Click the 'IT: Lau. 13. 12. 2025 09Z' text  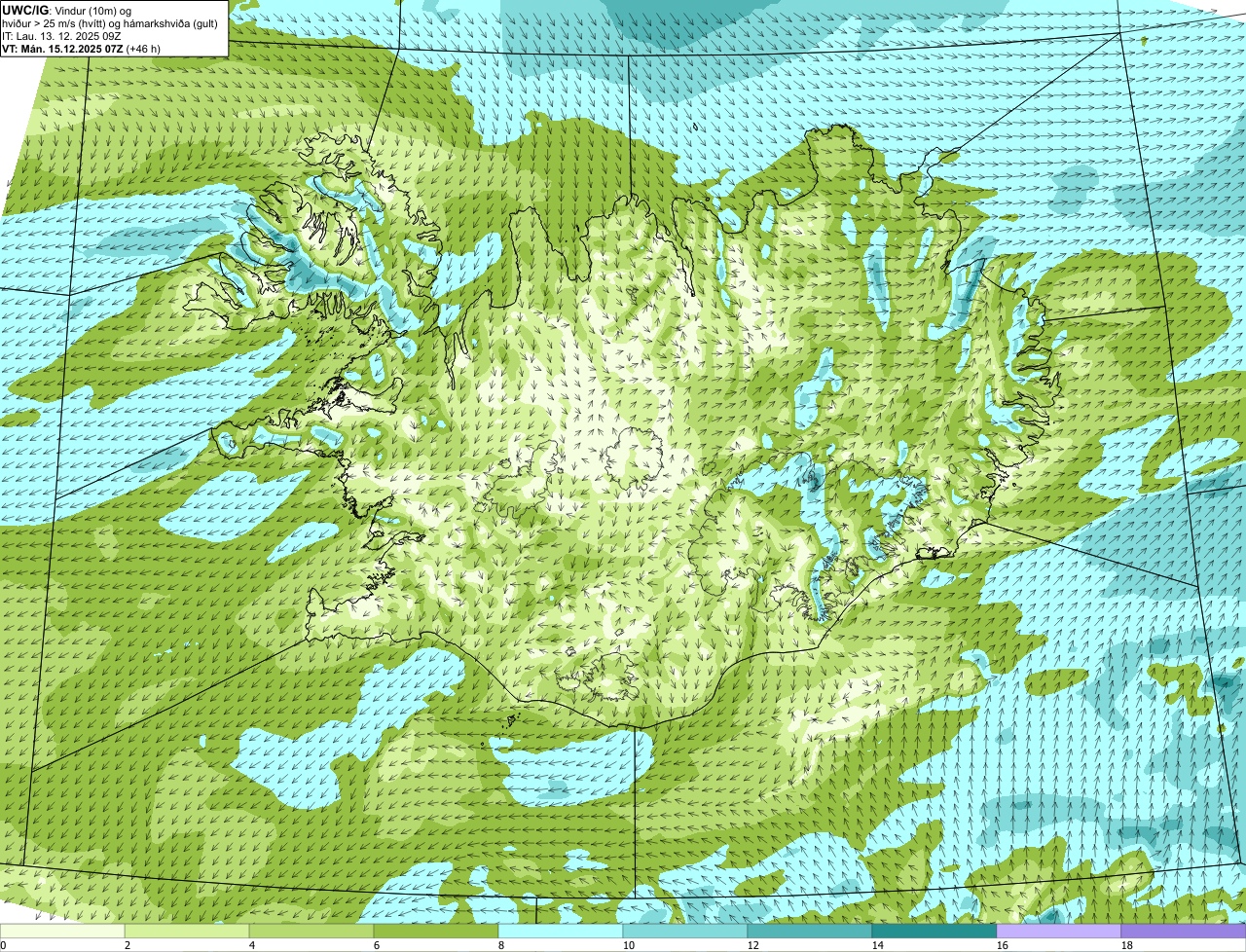[x=61, y=36]
